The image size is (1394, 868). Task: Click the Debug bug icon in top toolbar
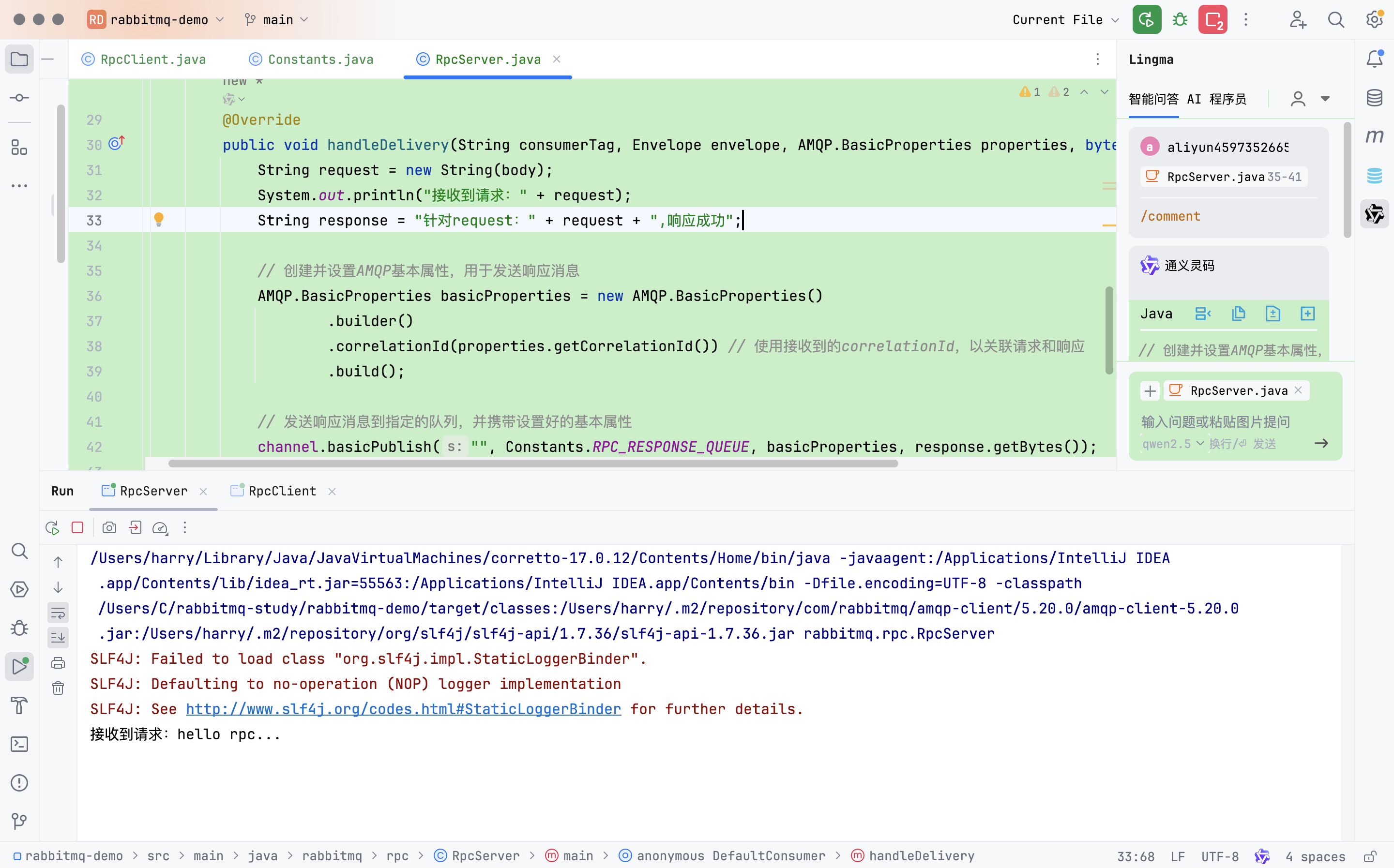point(1180,19)
